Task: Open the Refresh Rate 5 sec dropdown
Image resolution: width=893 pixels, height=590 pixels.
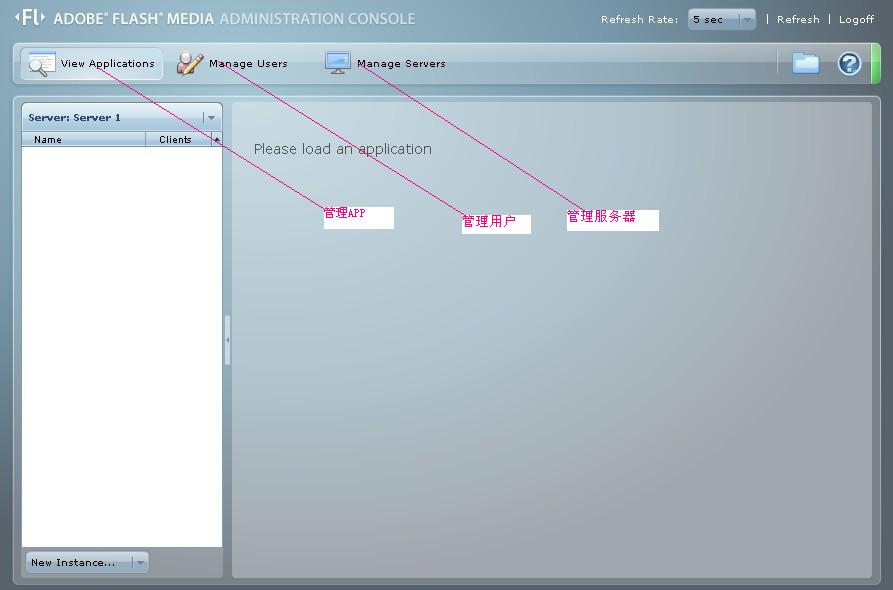Action: 722,19
